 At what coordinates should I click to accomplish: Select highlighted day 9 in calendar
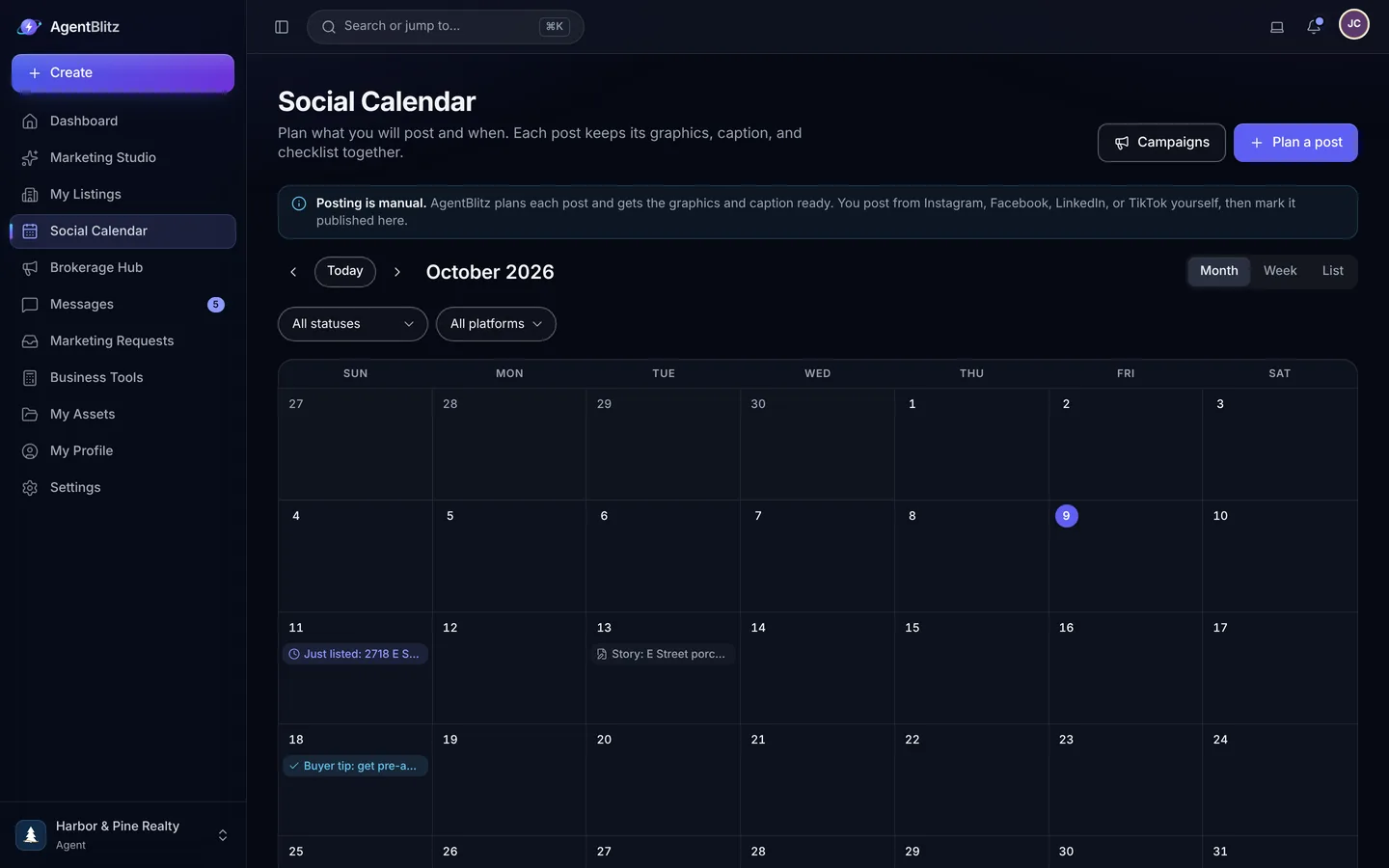point(1067,516)
